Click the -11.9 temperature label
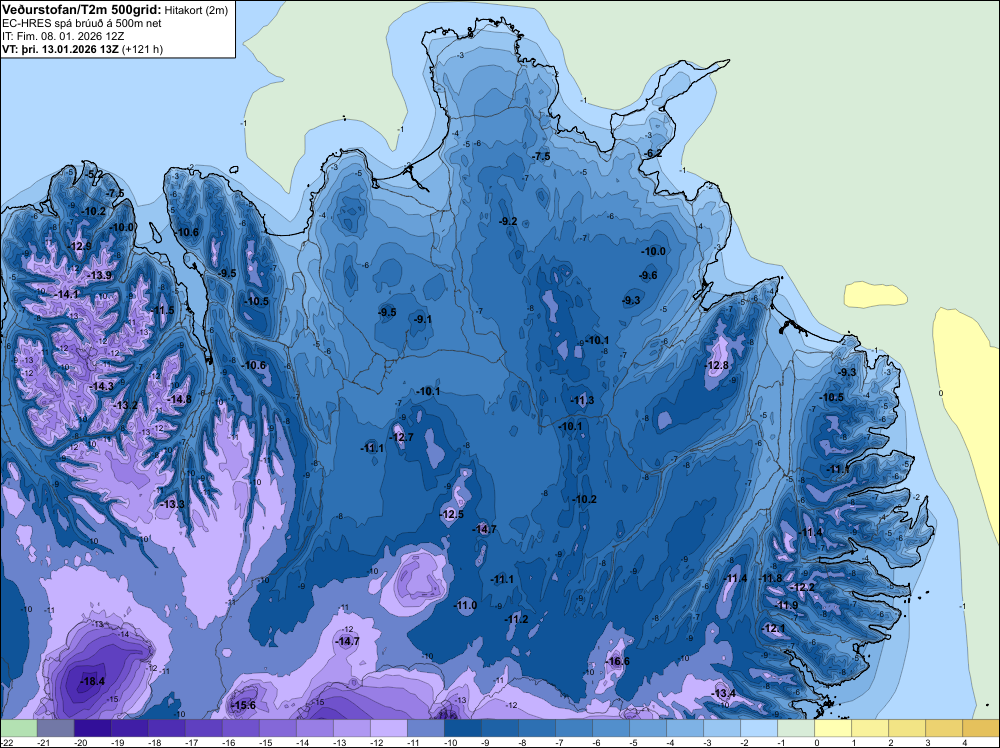 [786, 605]
